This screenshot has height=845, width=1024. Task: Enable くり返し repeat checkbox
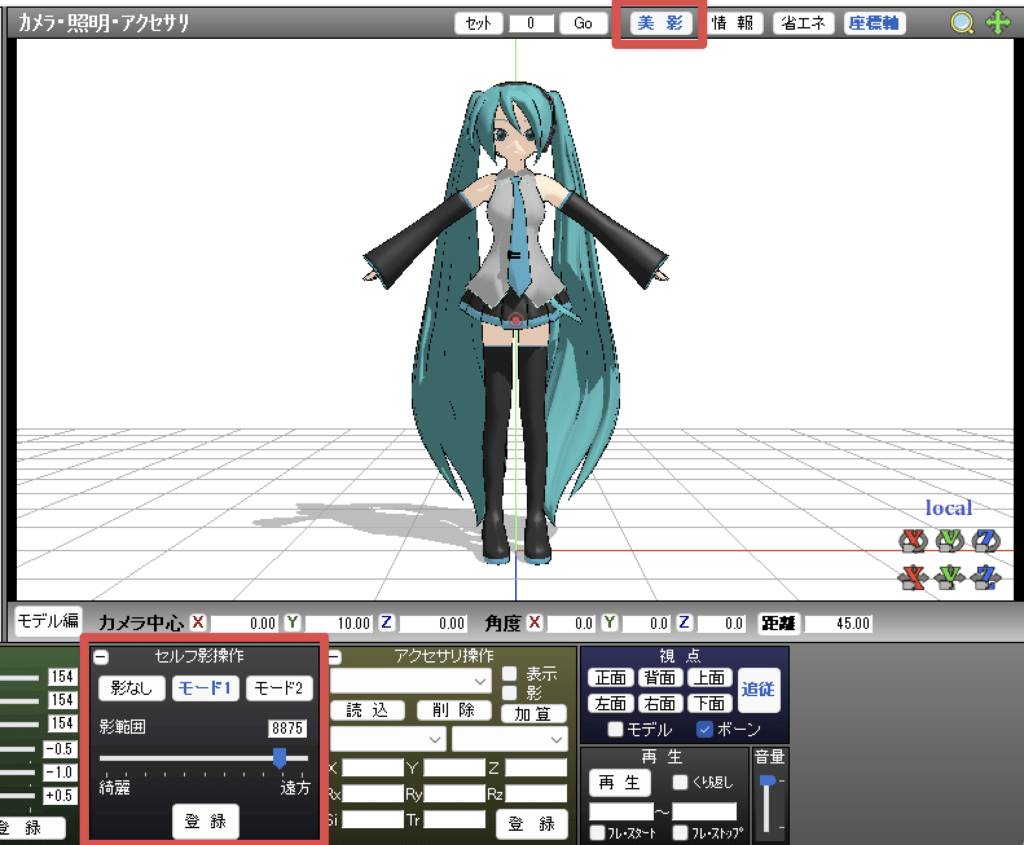click(x=680, y=782)
